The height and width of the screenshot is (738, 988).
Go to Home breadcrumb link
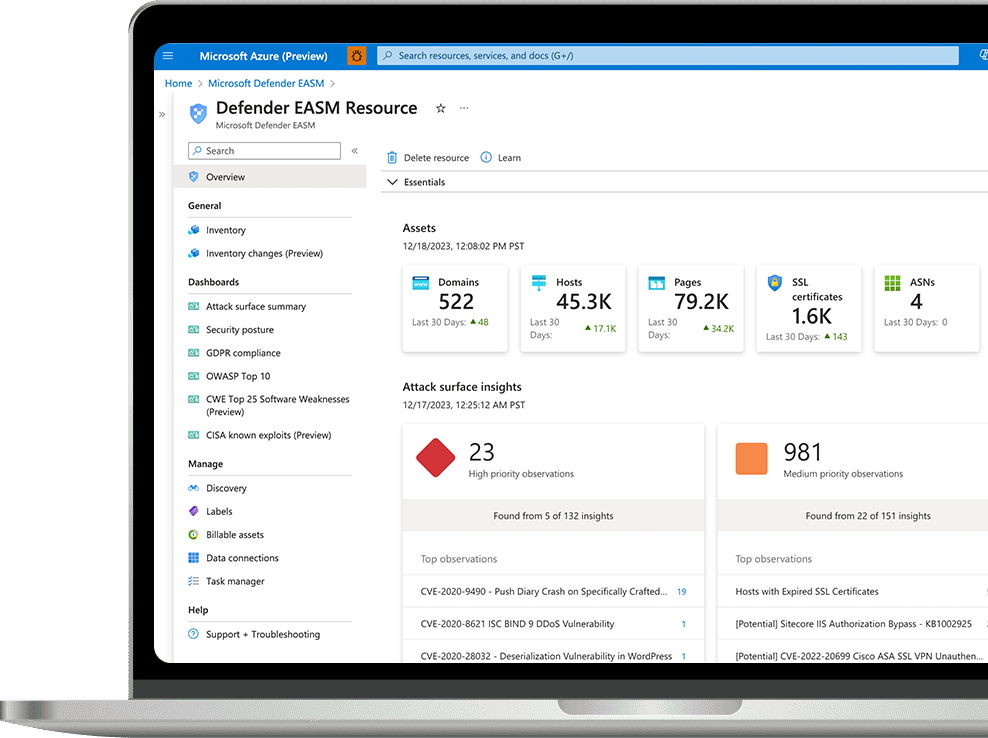pyautogui.click(x=178, y=84)
